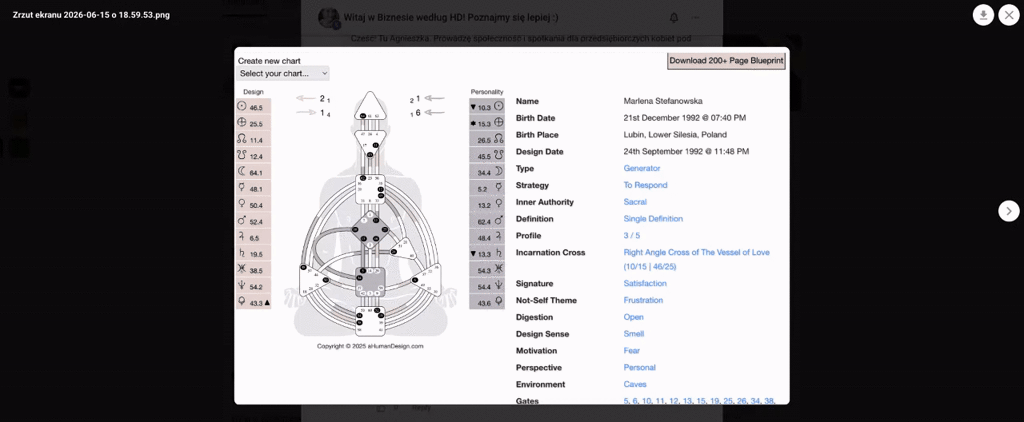The height and width of the screenshot is (422, 1024).
Task: Open the 3 / 5 profile link
Action: pyautogui.click(x=632, y=236)
